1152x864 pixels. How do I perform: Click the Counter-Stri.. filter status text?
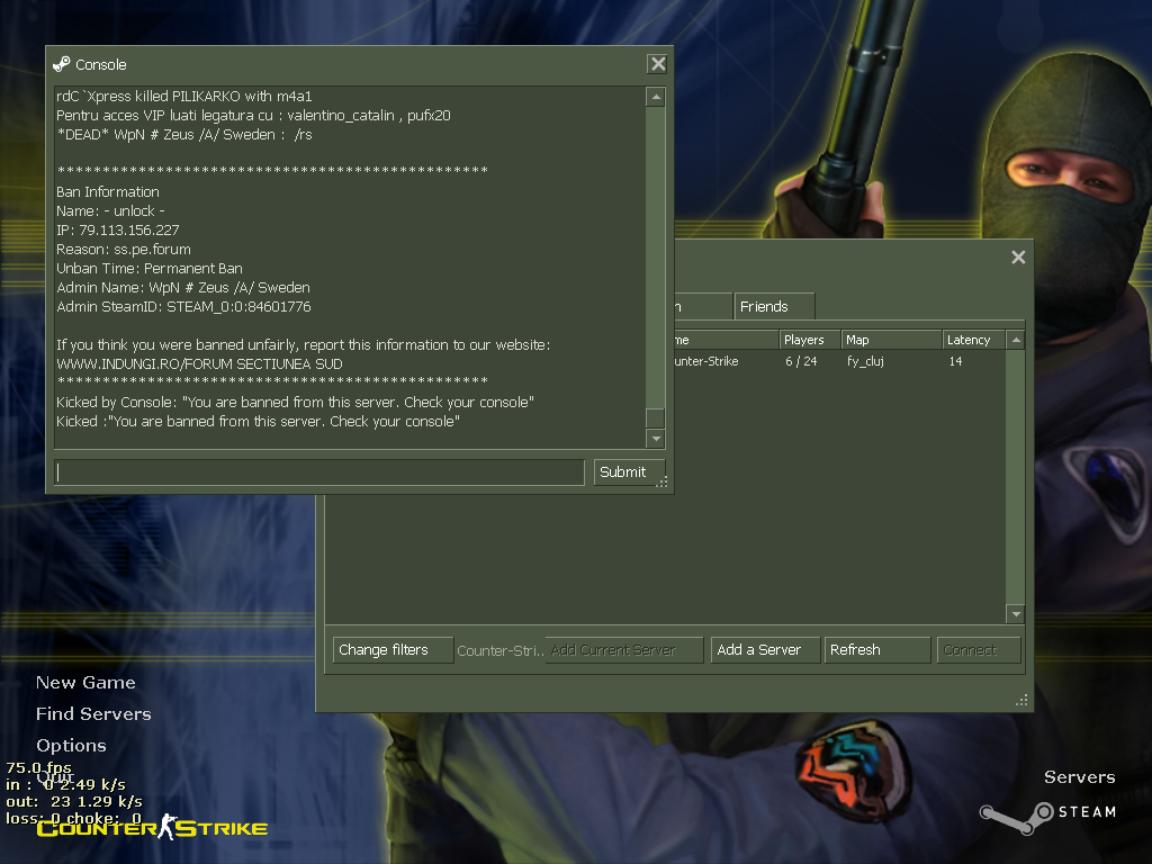click(500, 651)
